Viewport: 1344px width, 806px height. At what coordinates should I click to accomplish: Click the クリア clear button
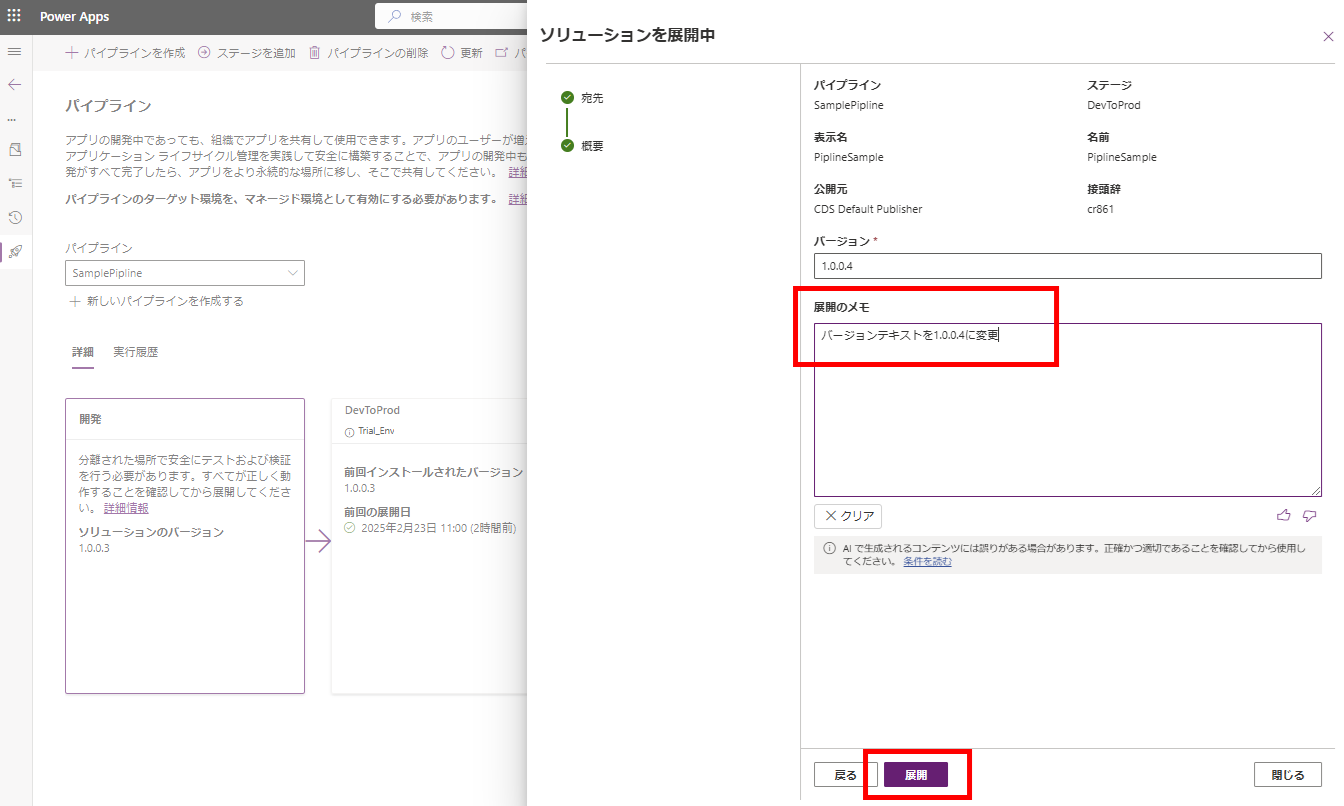coord(848,517)
